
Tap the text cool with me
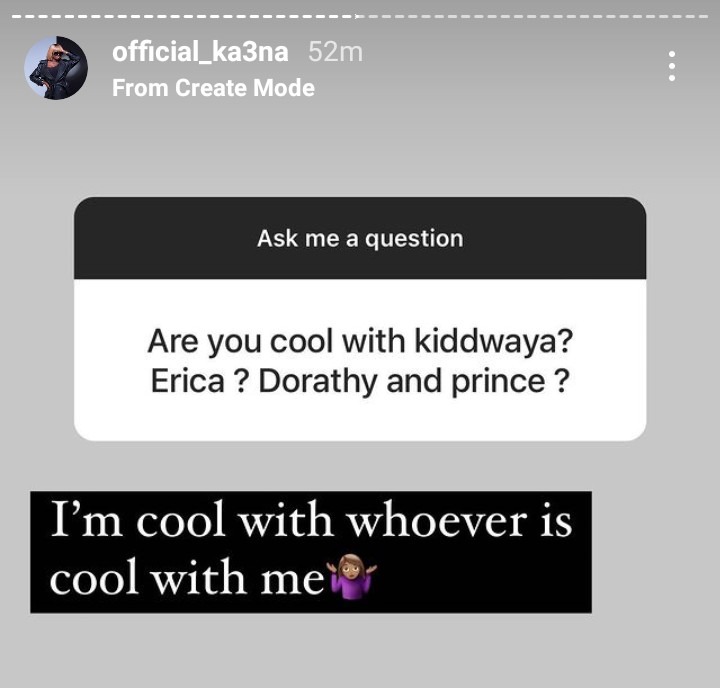[187, 577]
